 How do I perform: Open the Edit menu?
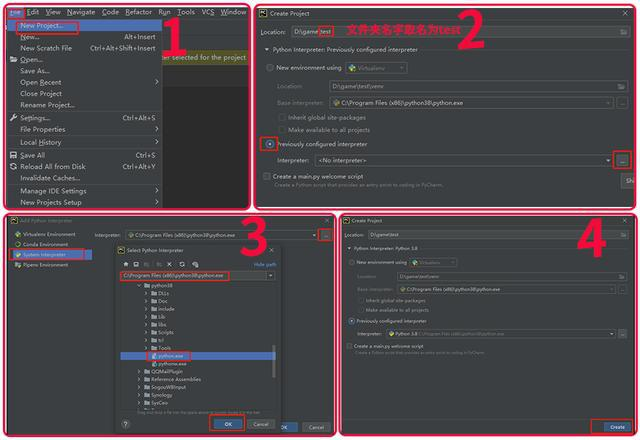click(33, 12)
